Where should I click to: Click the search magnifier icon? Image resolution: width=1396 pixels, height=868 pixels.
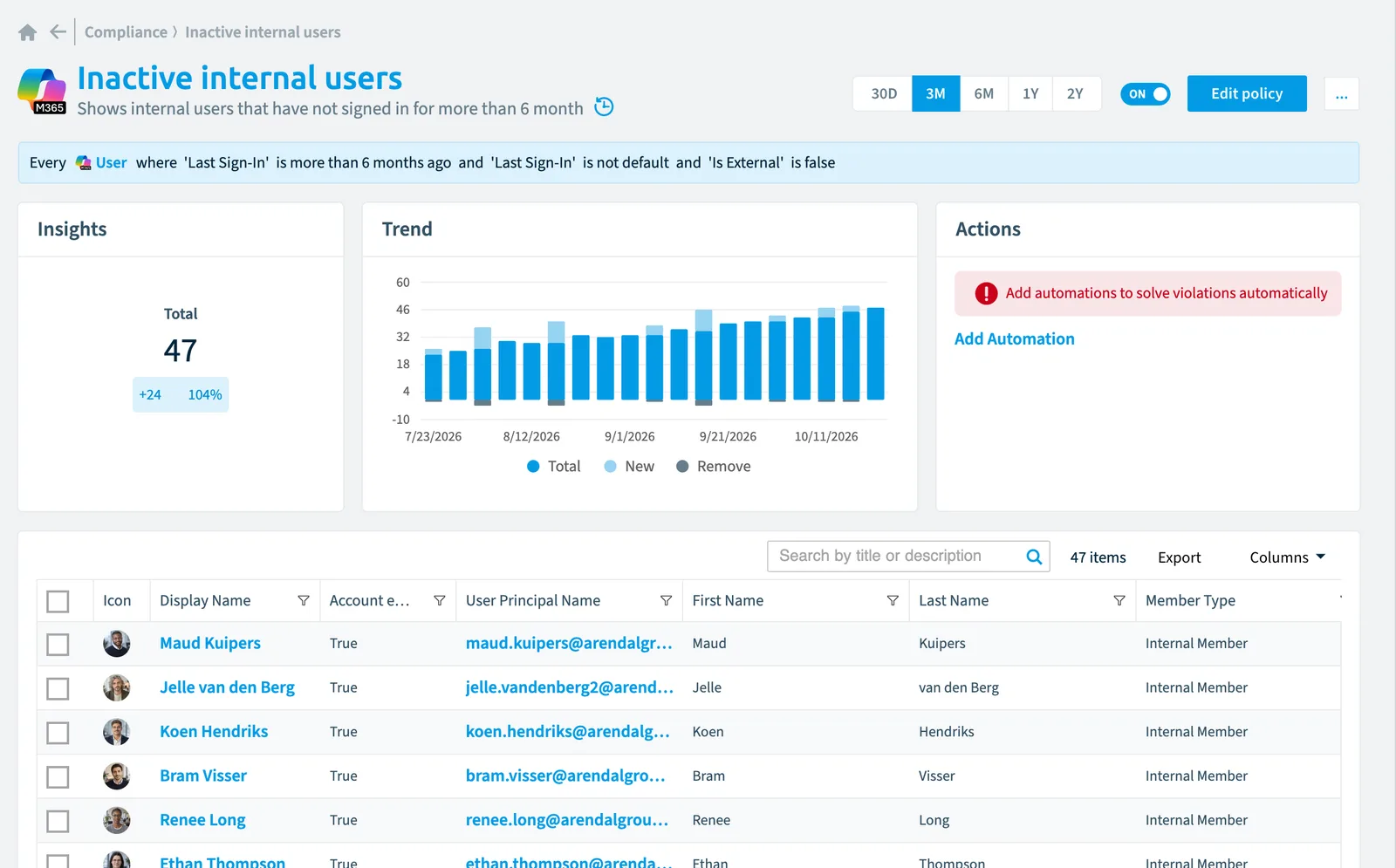(1034, 557)
